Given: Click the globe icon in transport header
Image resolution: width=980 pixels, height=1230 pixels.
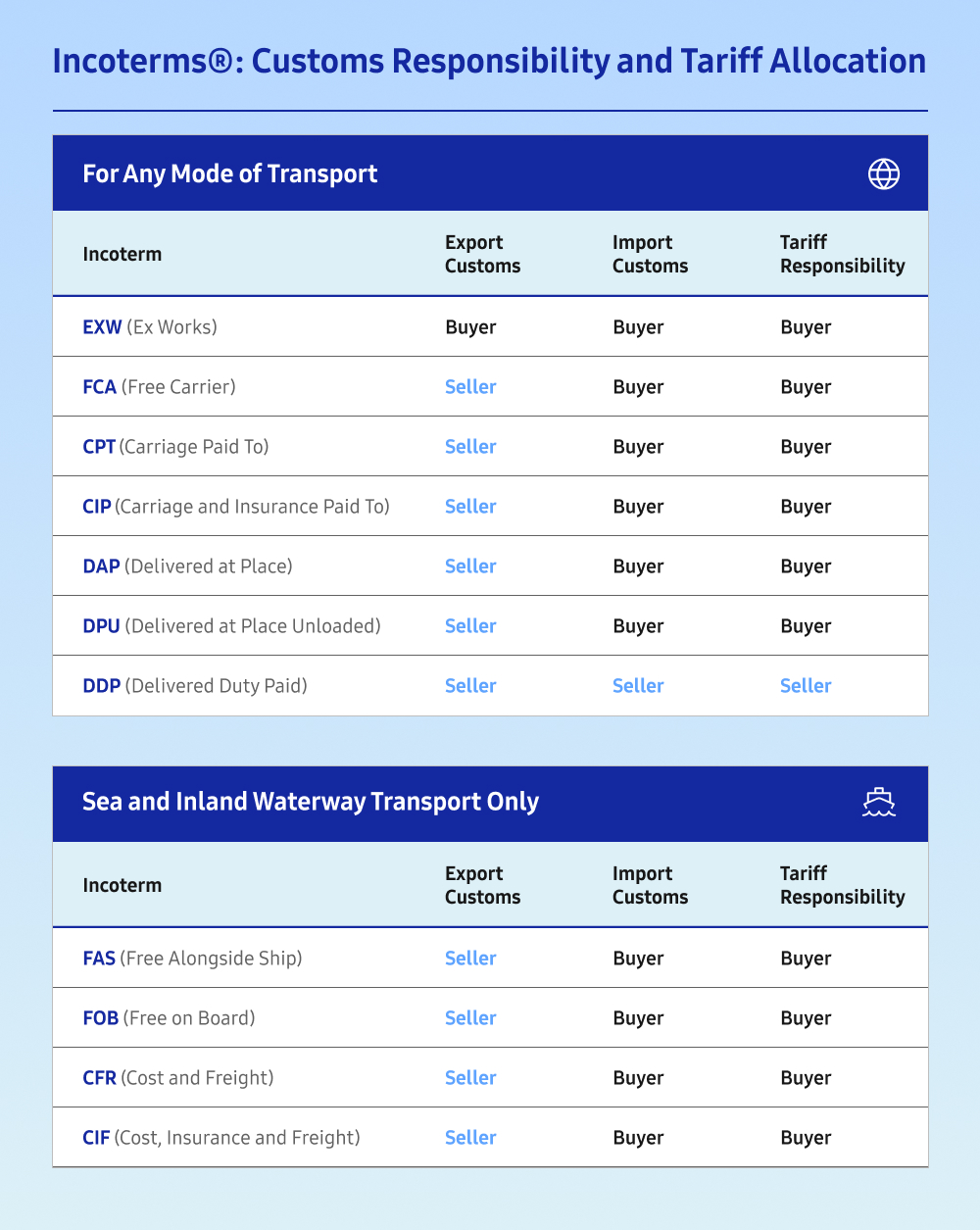Looking at the screenshot, I should click(883, 174).
